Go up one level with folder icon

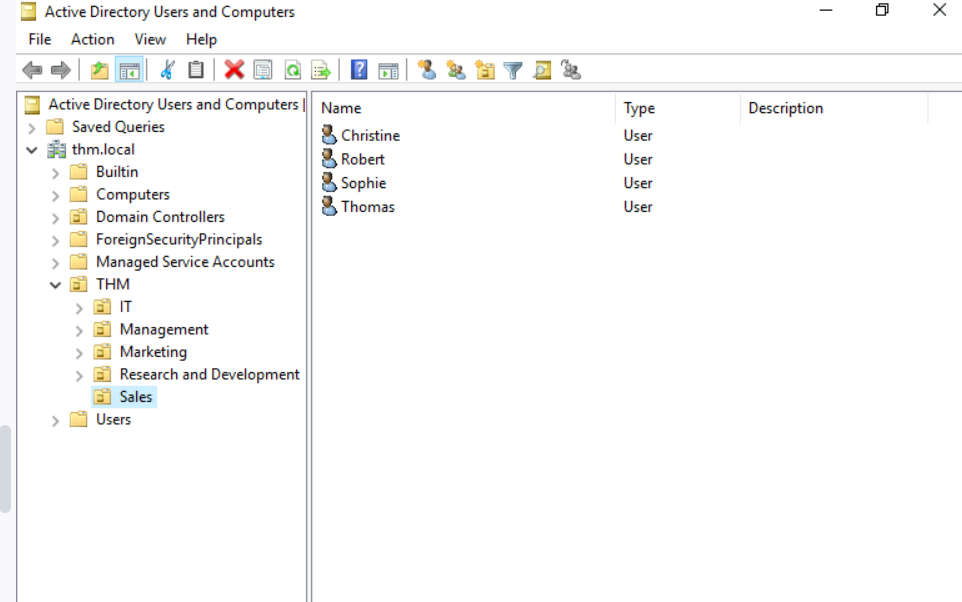tap(99, 70)
